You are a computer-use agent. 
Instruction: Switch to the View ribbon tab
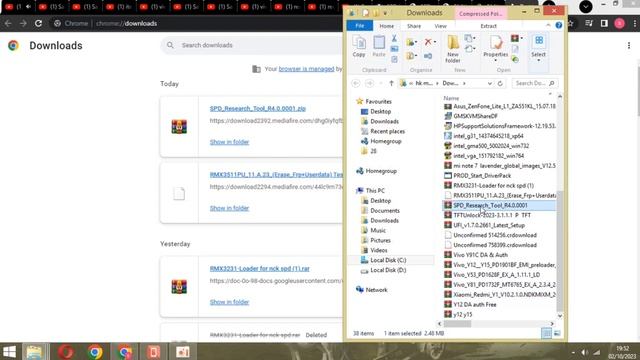pyautogui.click(x=440, y=26)
